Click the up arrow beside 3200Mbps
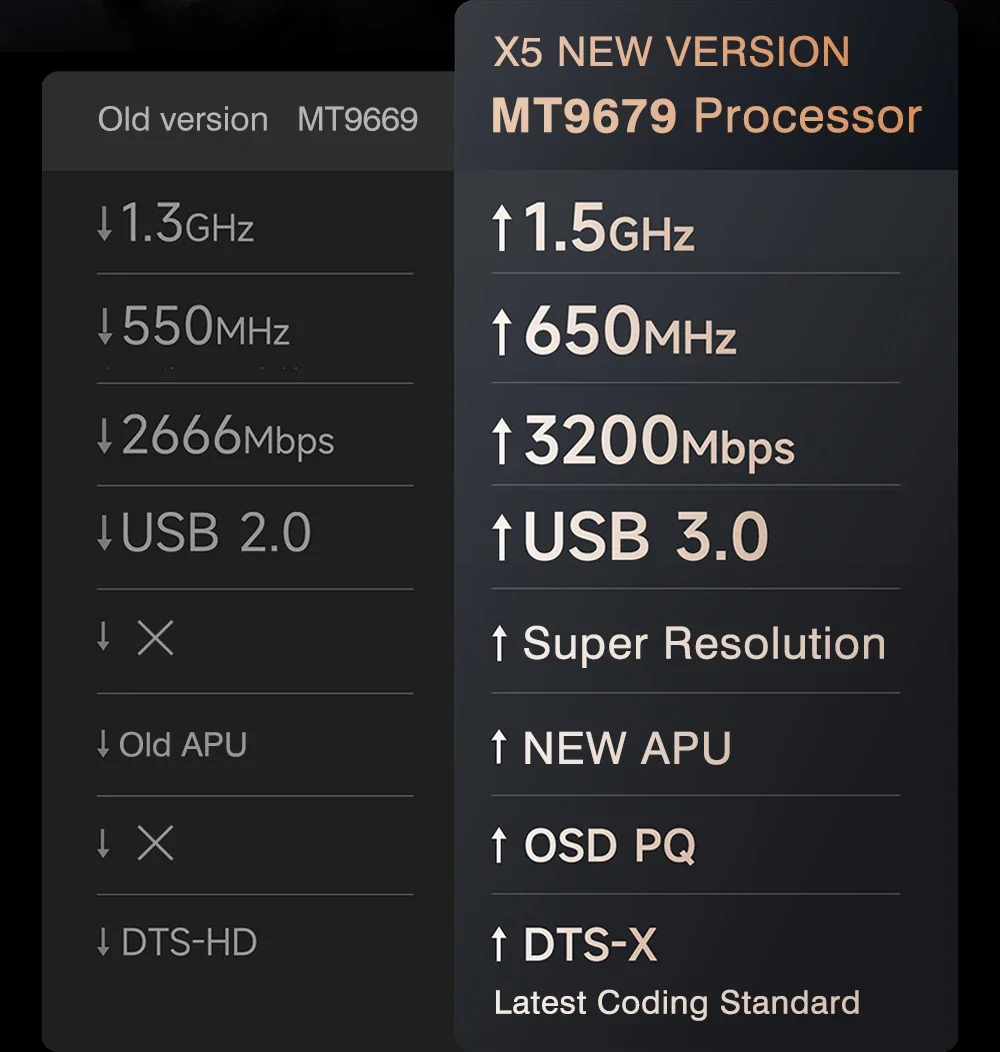This screenshot has height=1052, width=1000. click(502, 442)
